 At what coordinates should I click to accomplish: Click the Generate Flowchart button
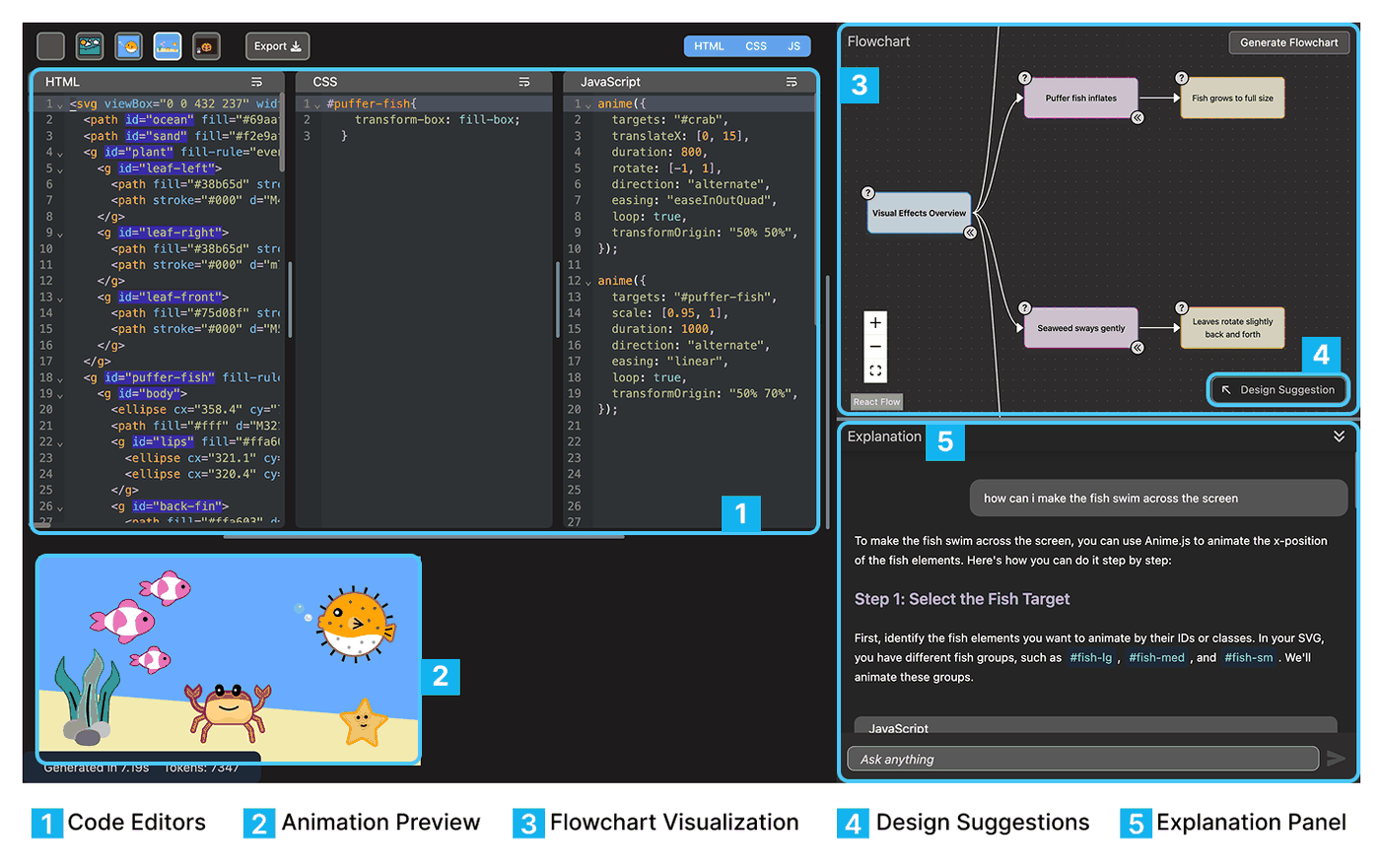(1289, 42)
